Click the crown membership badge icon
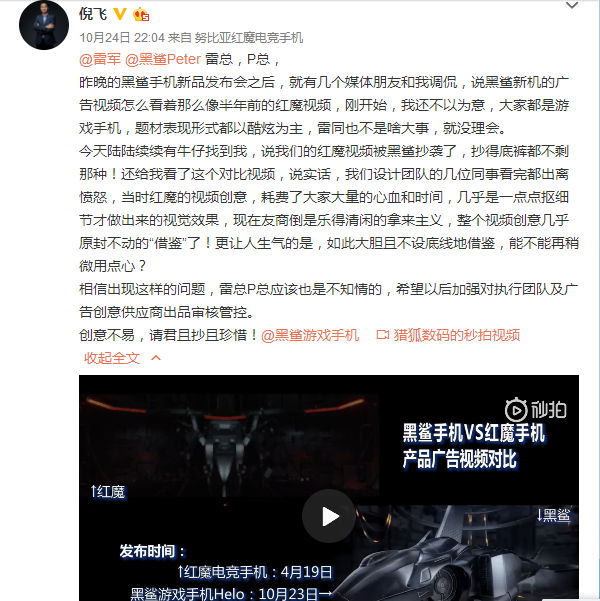600x601 pixels. point(141,14)
